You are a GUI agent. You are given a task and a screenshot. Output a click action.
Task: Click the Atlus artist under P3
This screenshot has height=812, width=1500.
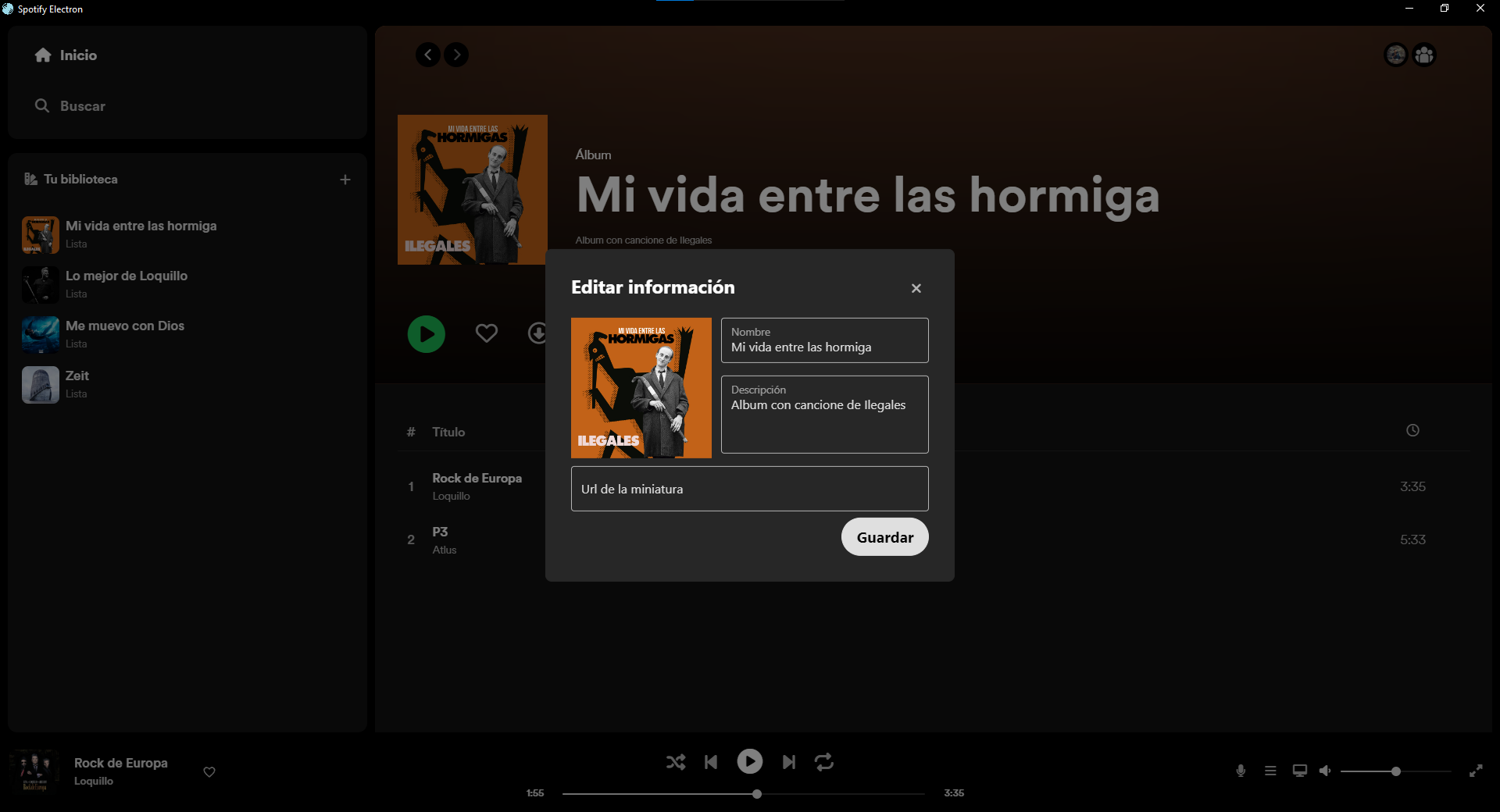pyautogui.click(x=445, y=550)
